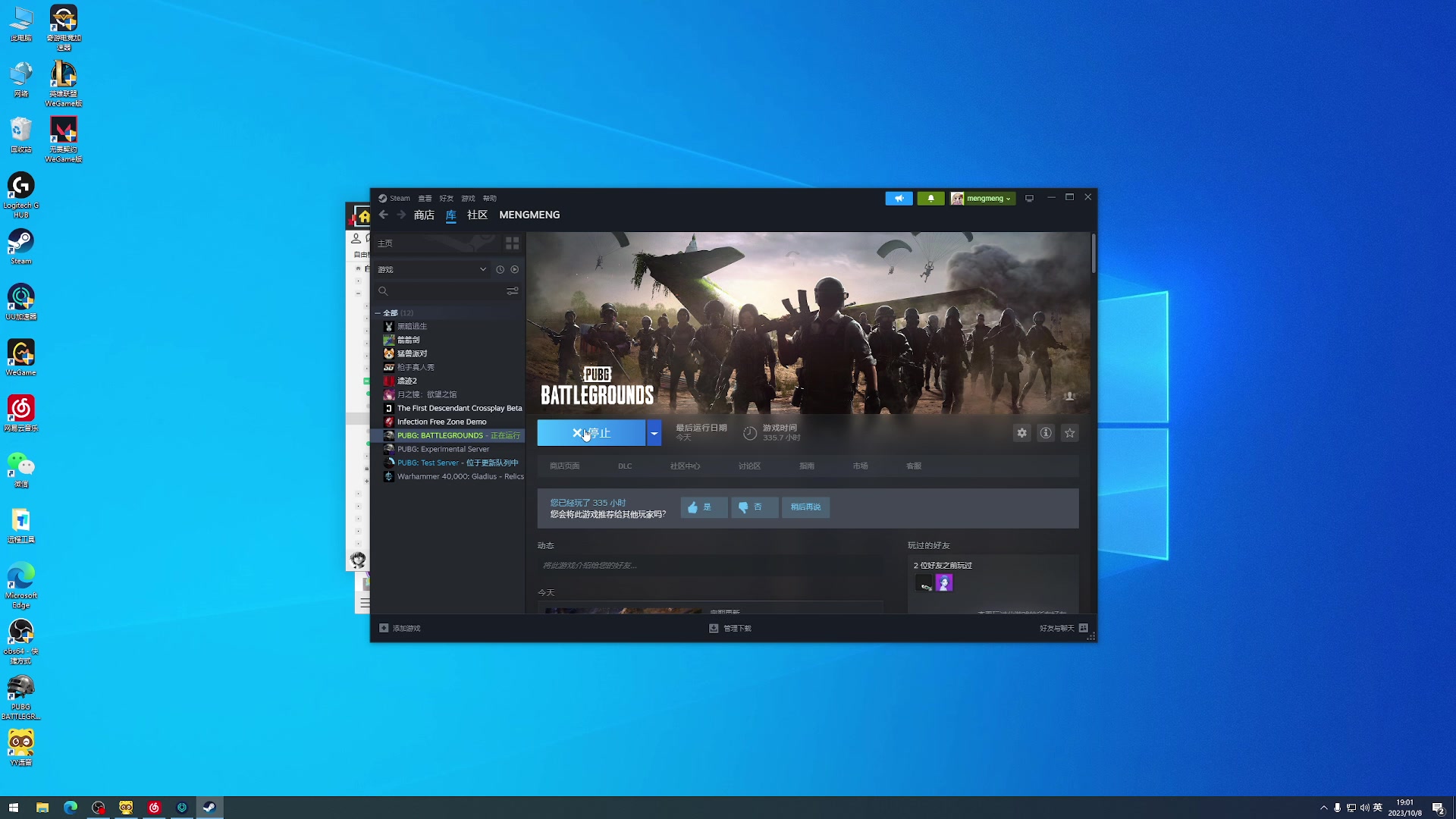Click Steam icon on the taskbar
This screenshot has height=819, width=1456.
tap(210, 808)
